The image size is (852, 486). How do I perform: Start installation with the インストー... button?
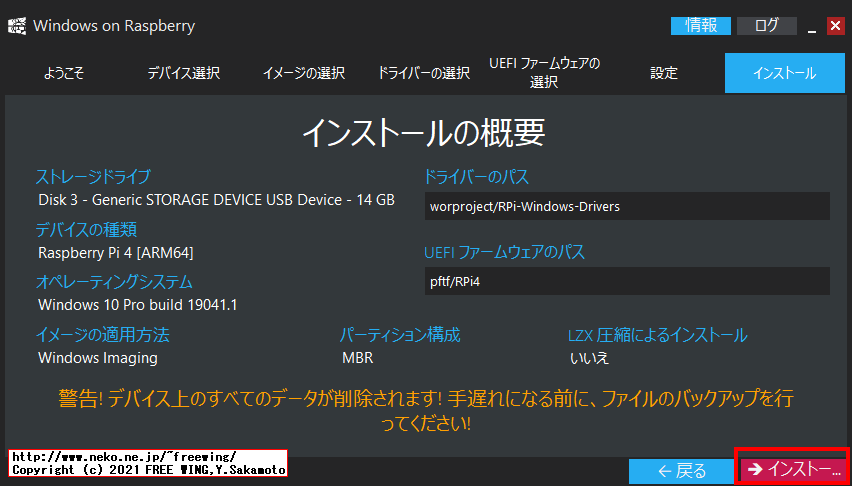(792, 468)
